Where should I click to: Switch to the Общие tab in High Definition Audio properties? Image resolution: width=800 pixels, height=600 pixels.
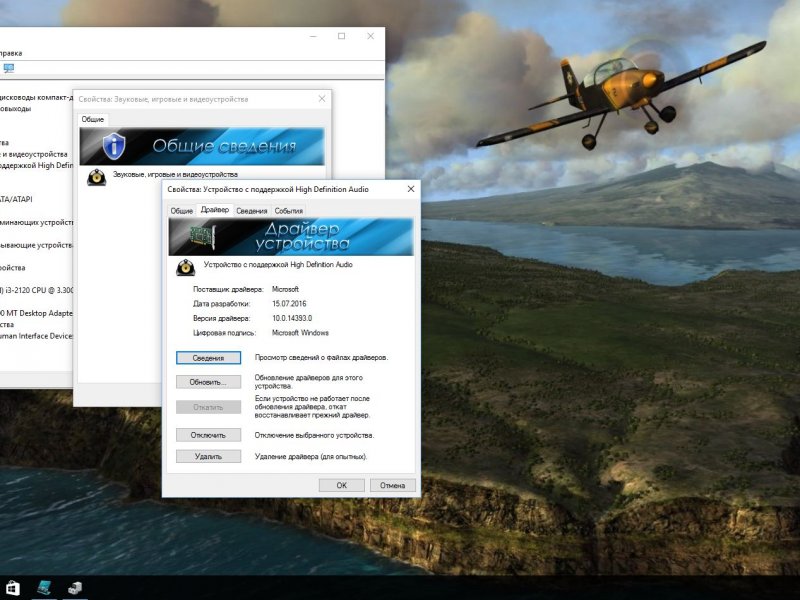click(182, 211)
